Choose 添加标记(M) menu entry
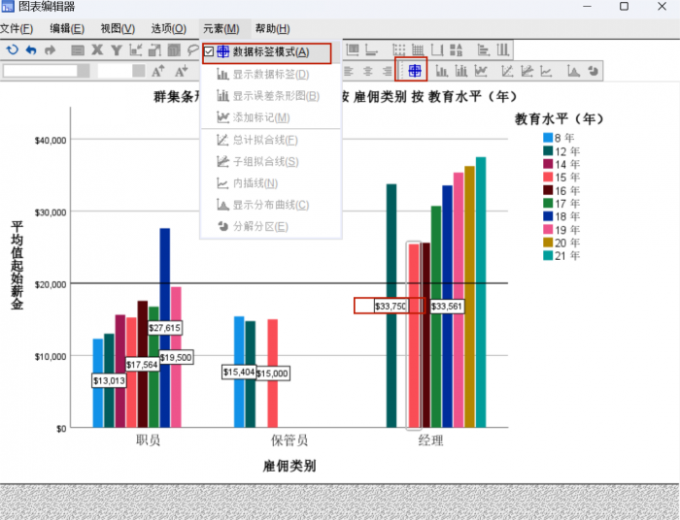This screenshot has height=520, width=680. pos(271,118)
